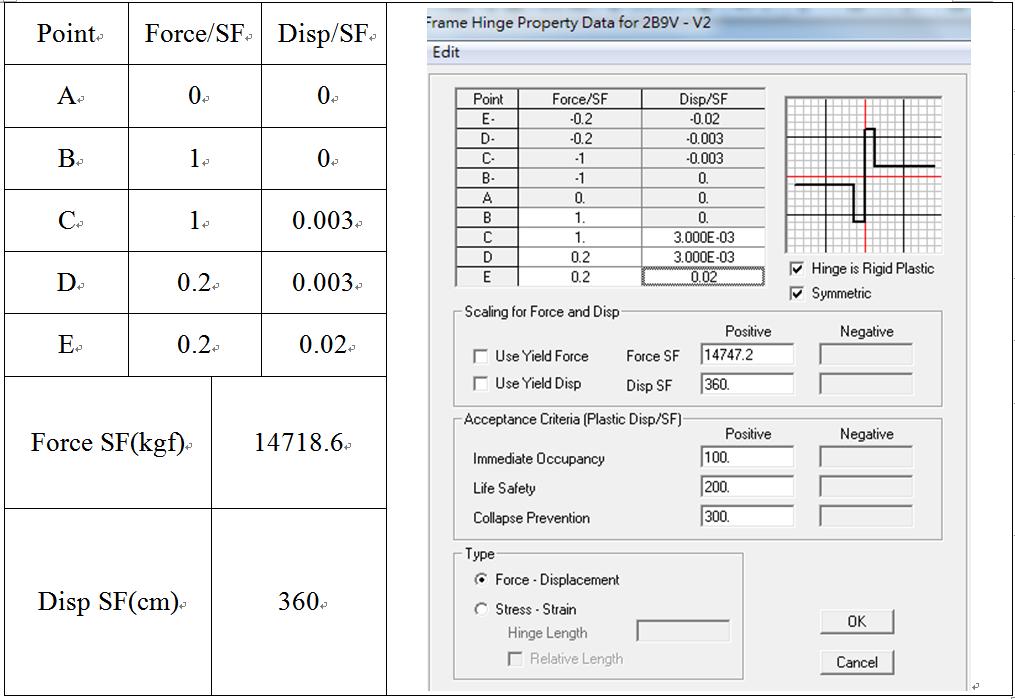Select the Force/SF cell of row D- in dialog

(x=580, y=139)
